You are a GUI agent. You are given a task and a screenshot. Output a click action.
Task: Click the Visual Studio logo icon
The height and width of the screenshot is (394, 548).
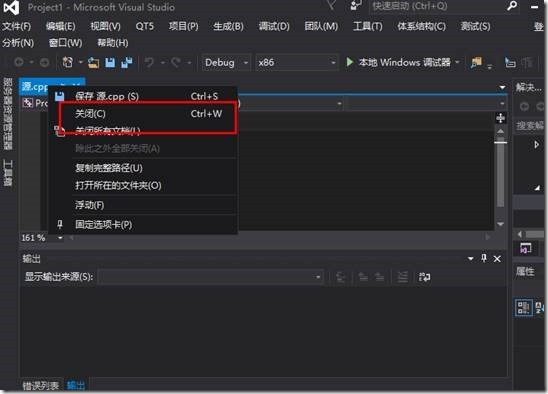11,7
